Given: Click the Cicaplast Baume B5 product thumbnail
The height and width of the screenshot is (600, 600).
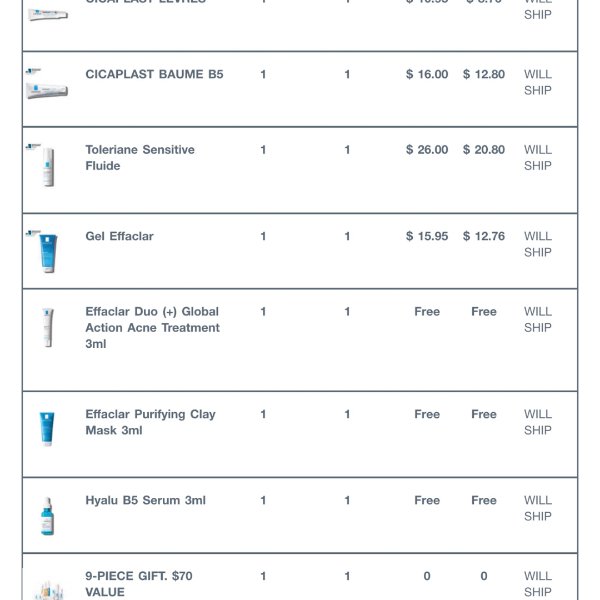Looking at the screenshot, I should (x=47, y=86).
